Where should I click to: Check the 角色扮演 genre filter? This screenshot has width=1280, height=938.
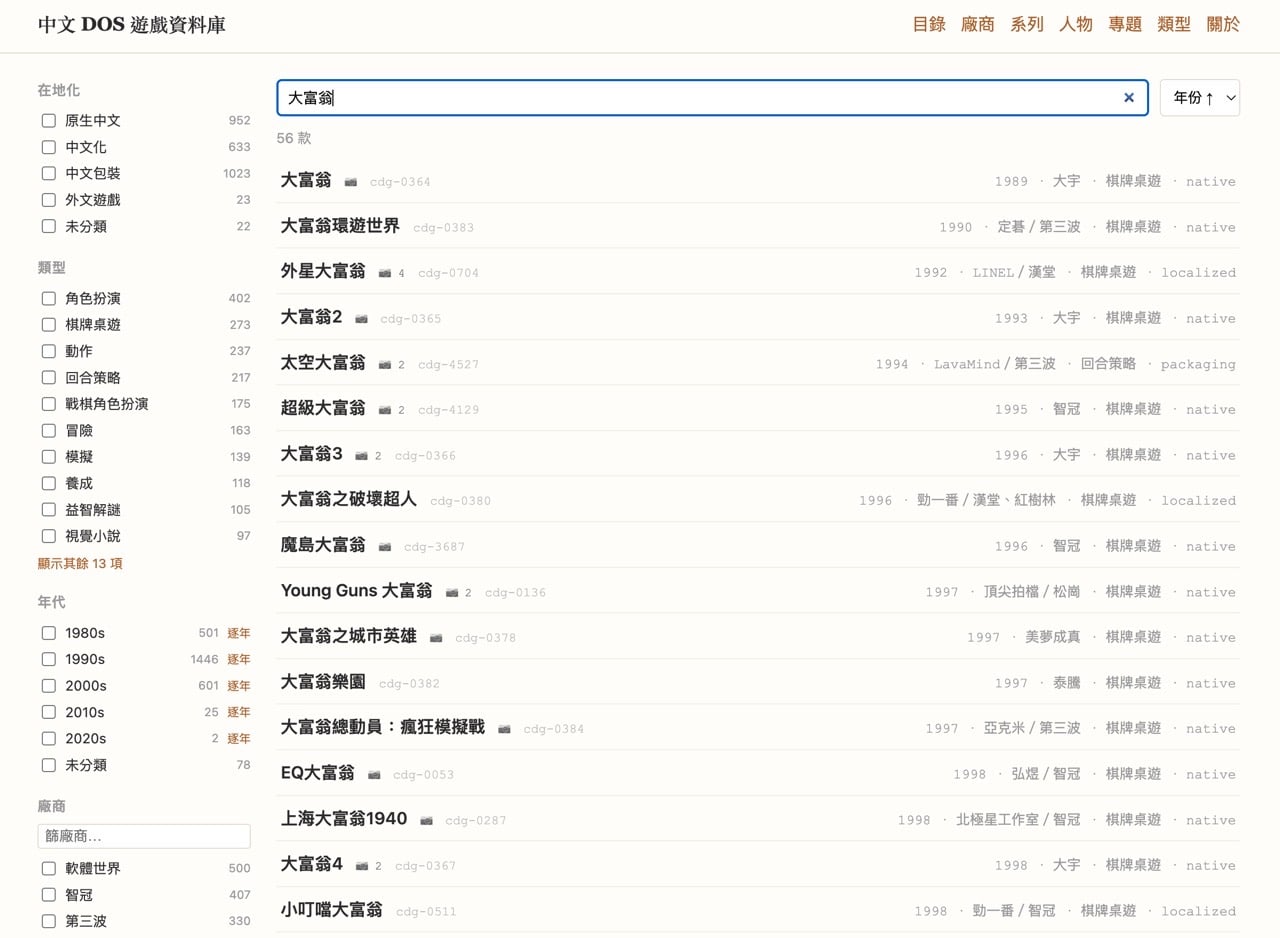click(48, 298)
